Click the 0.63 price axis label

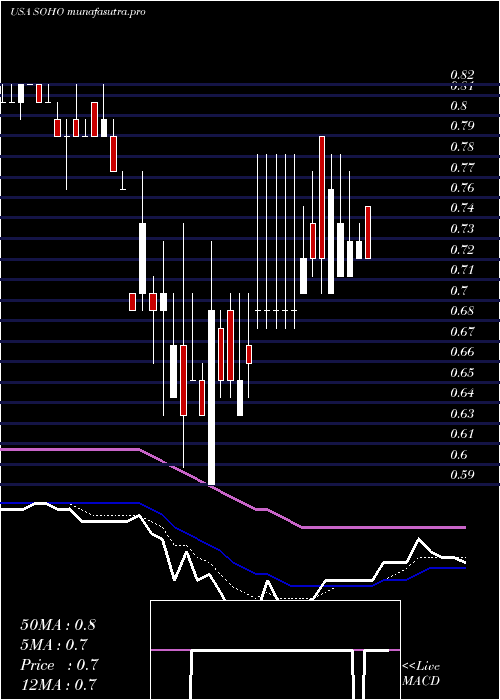(x=462, y=413)
